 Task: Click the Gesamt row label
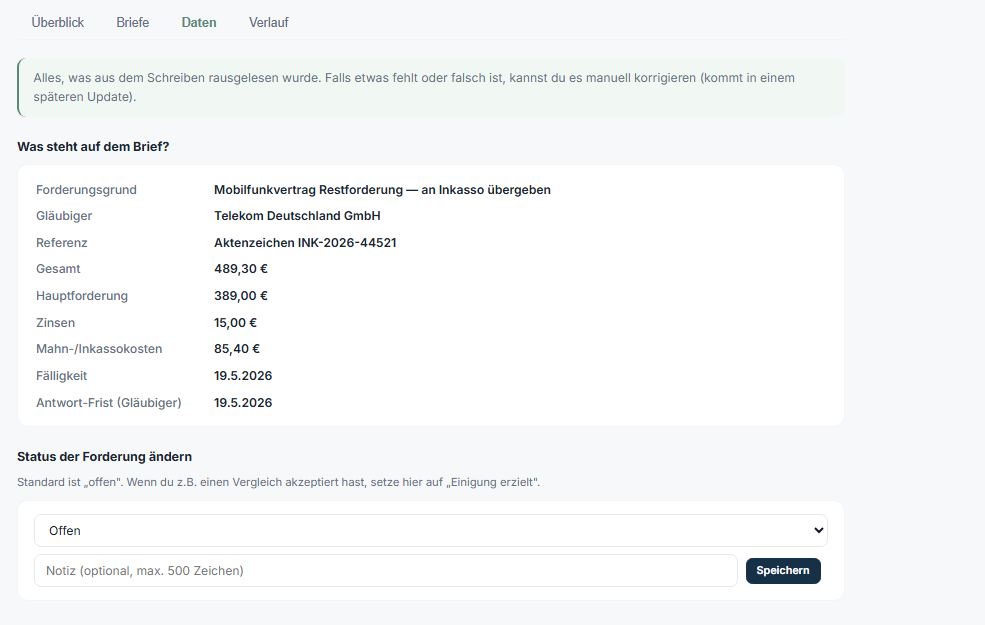58,269
